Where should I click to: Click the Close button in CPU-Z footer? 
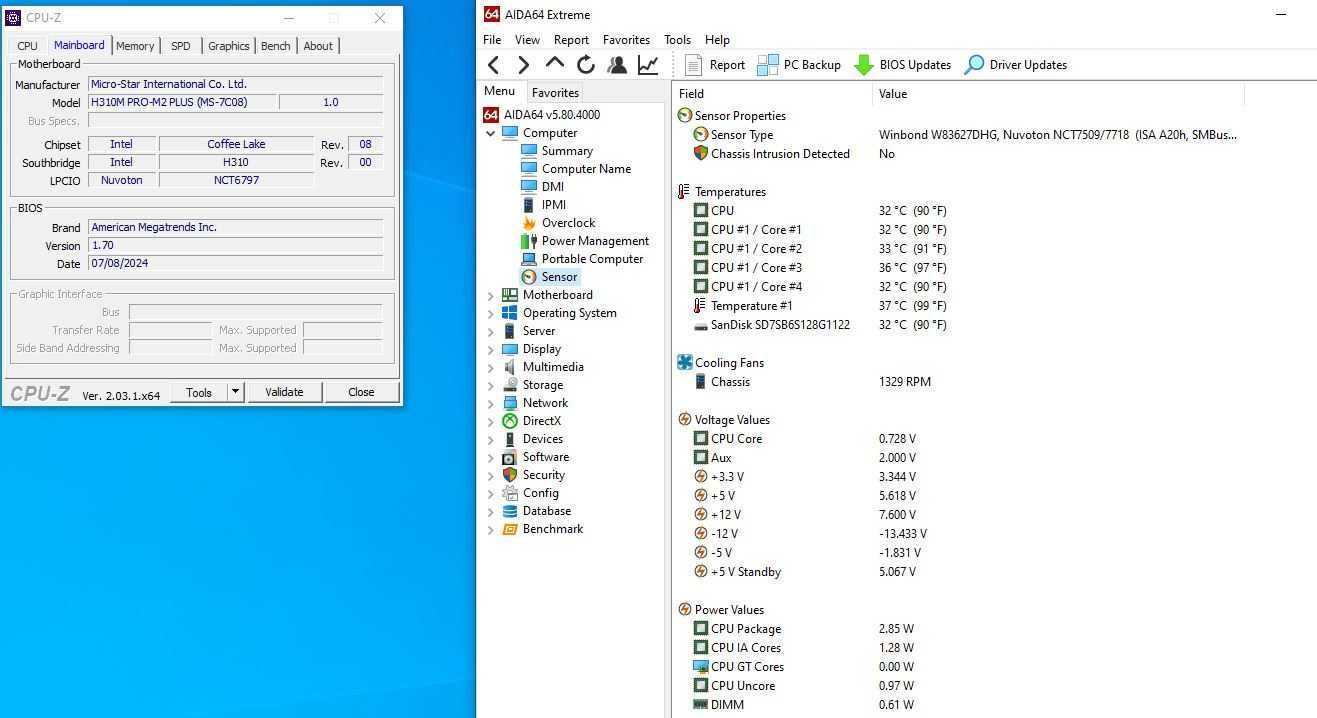coord(361,393)
